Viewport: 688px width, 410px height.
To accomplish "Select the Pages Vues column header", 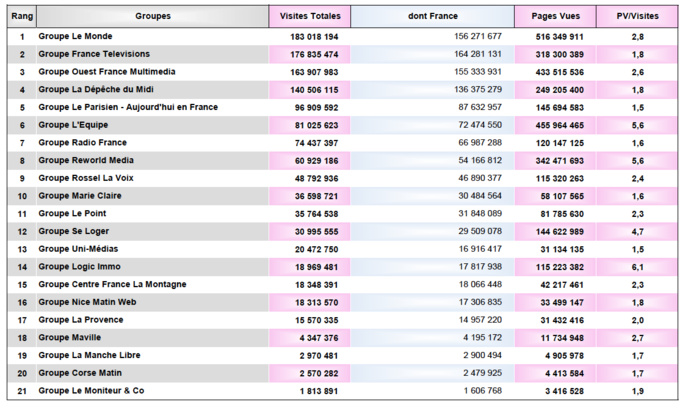I will [554, 17].
